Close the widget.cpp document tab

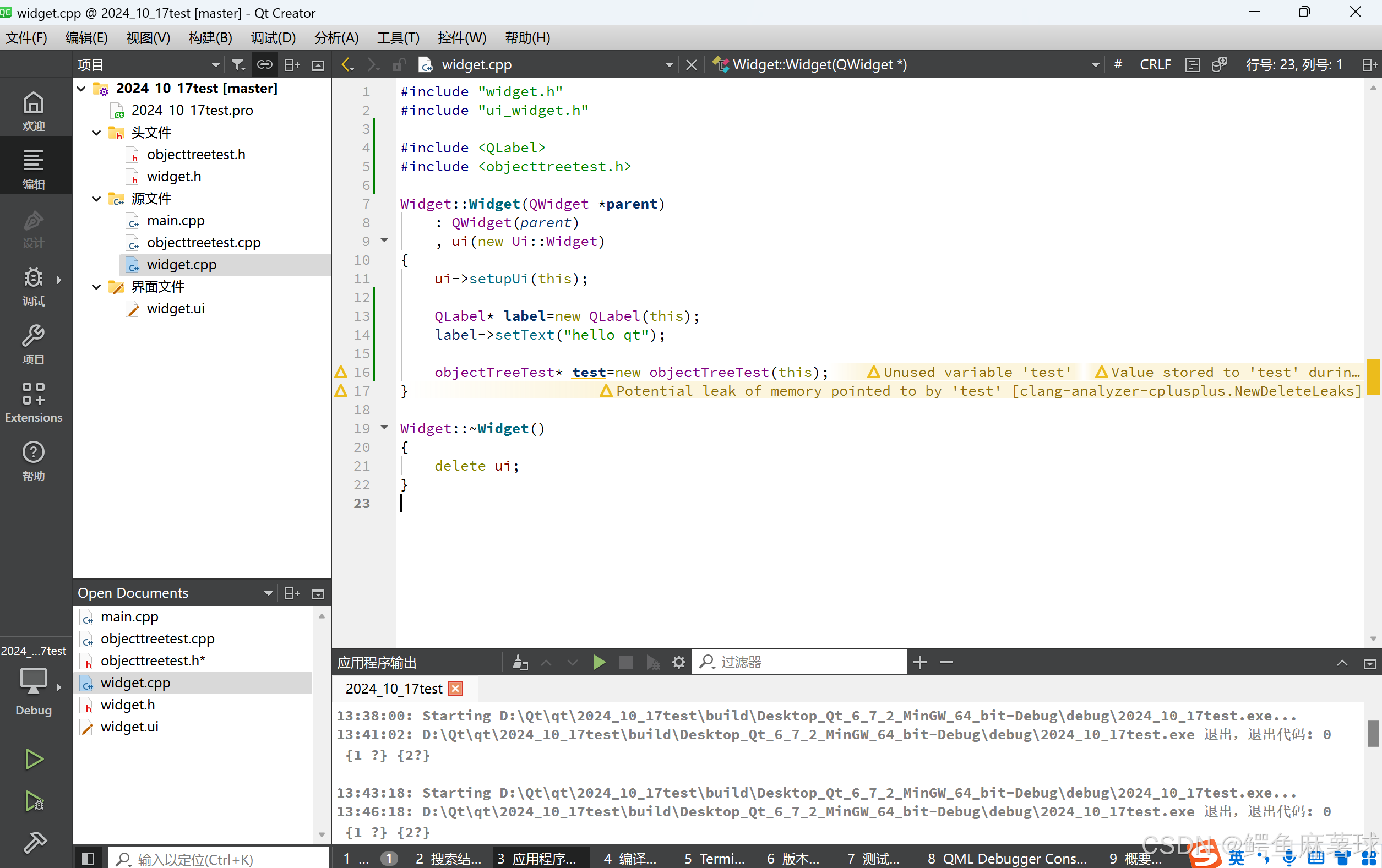[692, 65]
